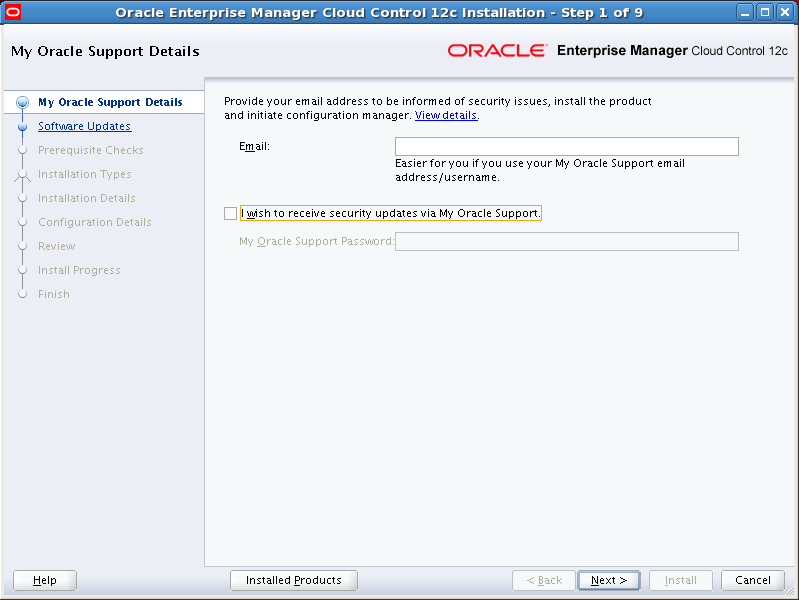
Task: Open the View details link
Action: coord(446,115)
